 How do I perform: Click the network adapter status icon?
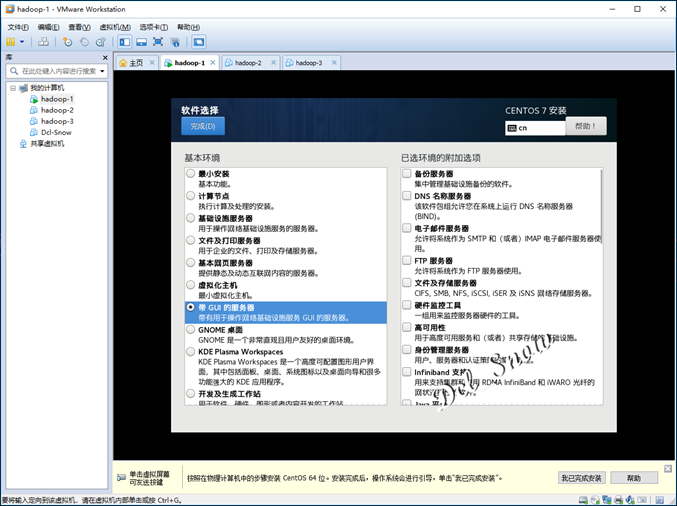point(607,500)
